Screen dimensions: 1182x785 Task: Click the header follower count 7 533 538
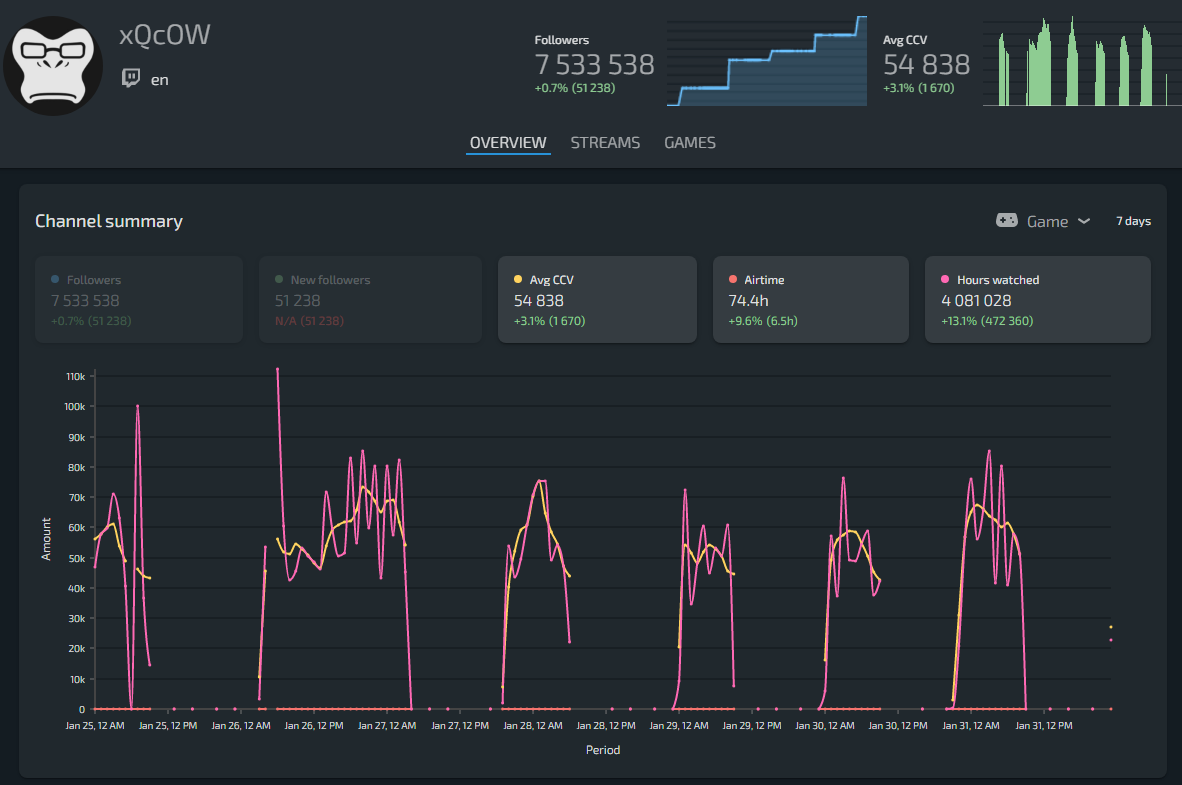tap(594, 65)
